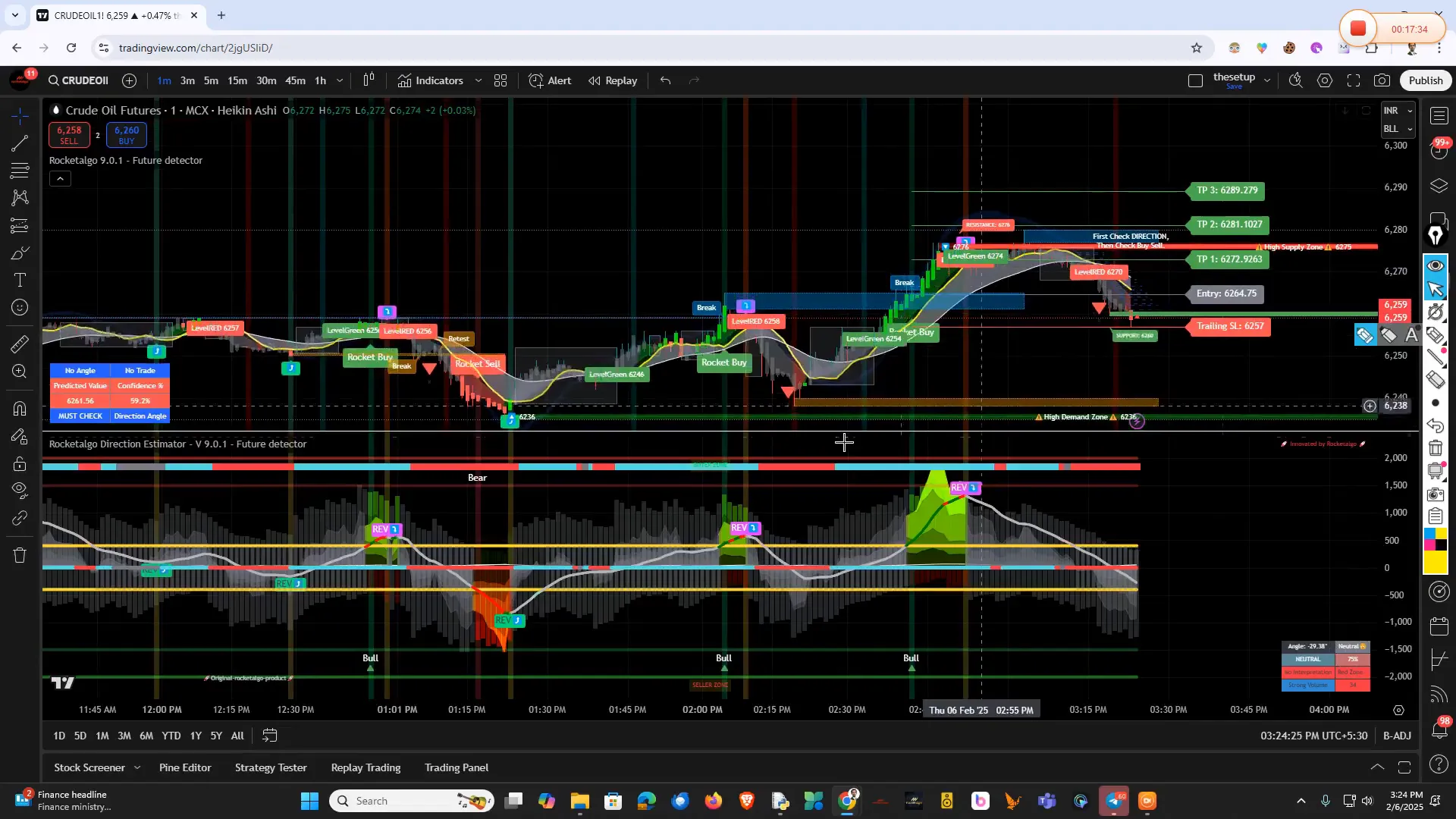1456x819 pixels.
Task: Select the Text annotation tool
Action: [20, 280]
